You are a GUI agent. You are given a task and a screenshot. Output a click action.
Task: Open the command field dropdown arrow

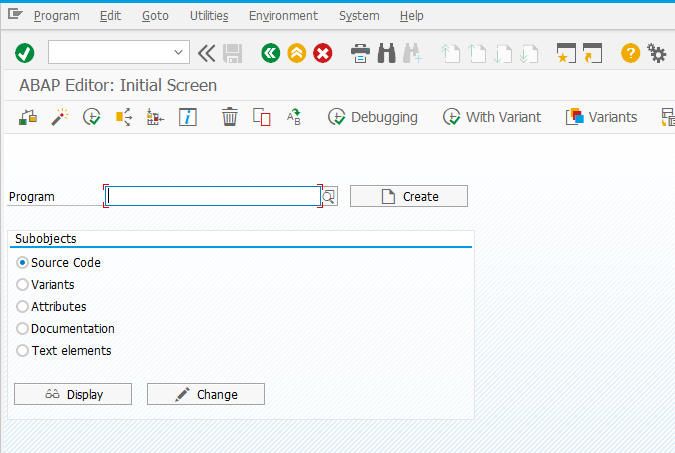[178, 53]
